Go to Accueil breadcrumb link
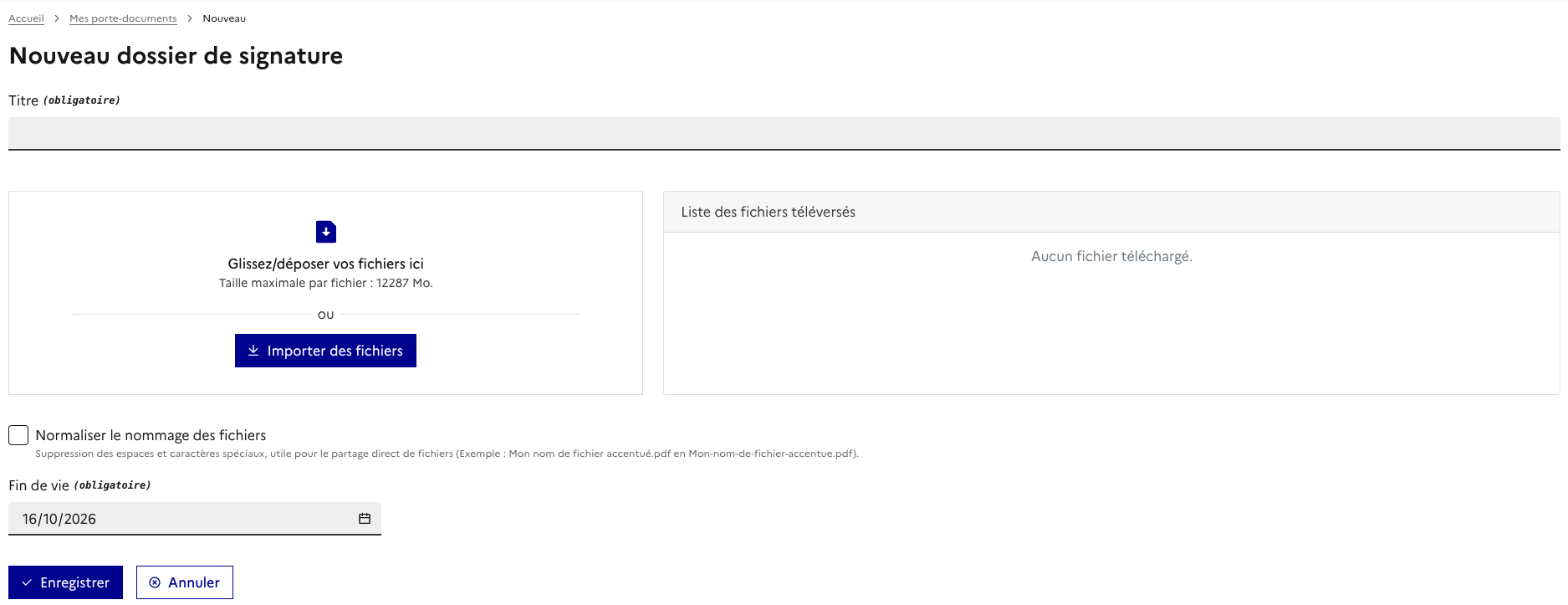 pos(26,18)
